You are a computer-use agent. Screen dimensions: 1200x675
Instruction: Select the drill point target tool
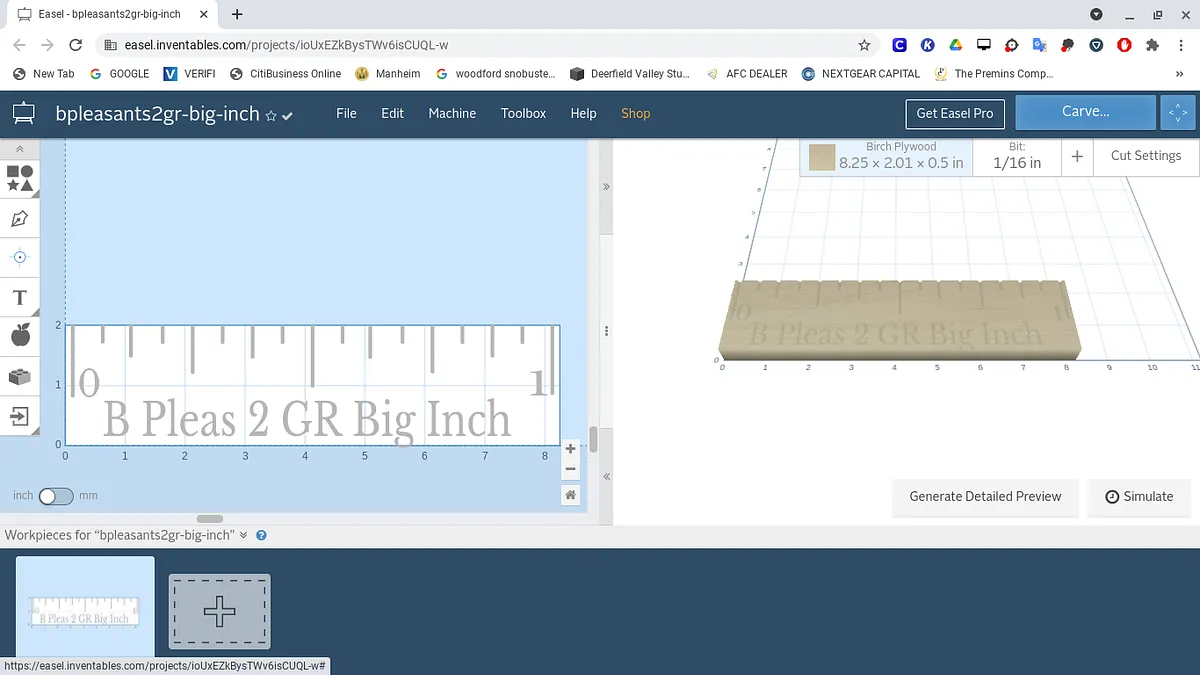click(20, 257)
